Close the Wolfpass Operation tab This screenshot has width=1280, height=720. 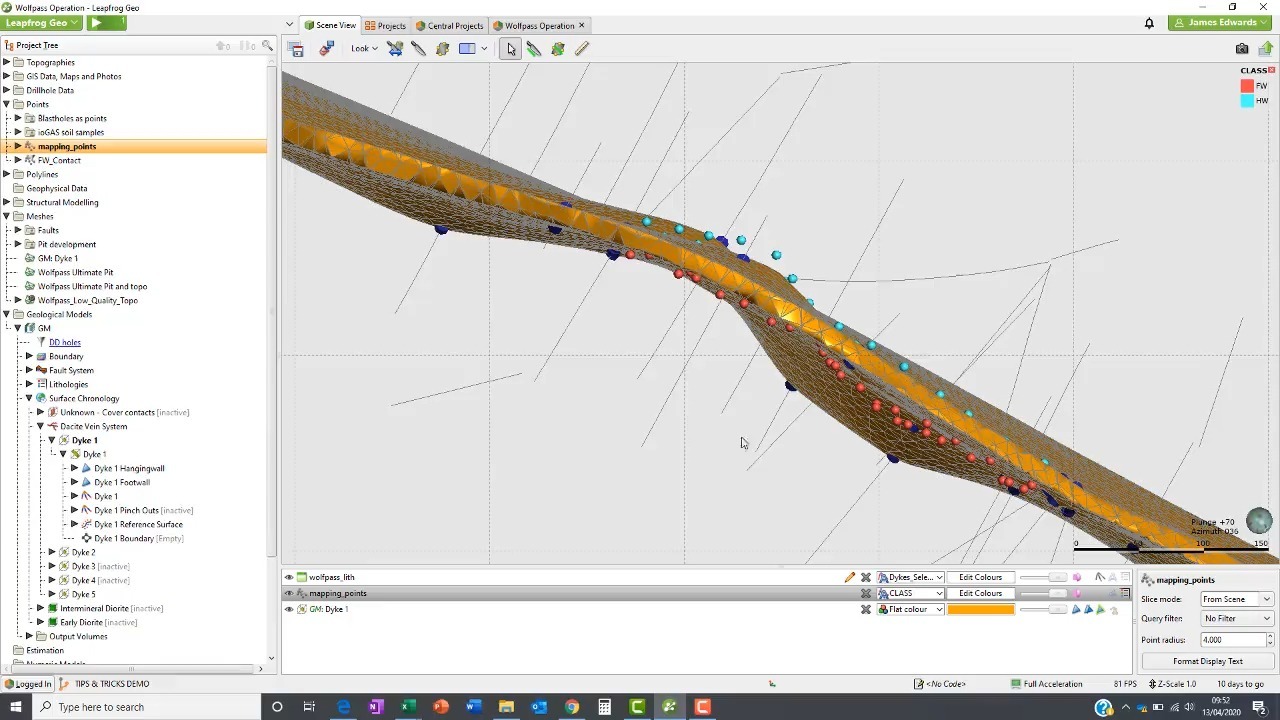point(582,25)
